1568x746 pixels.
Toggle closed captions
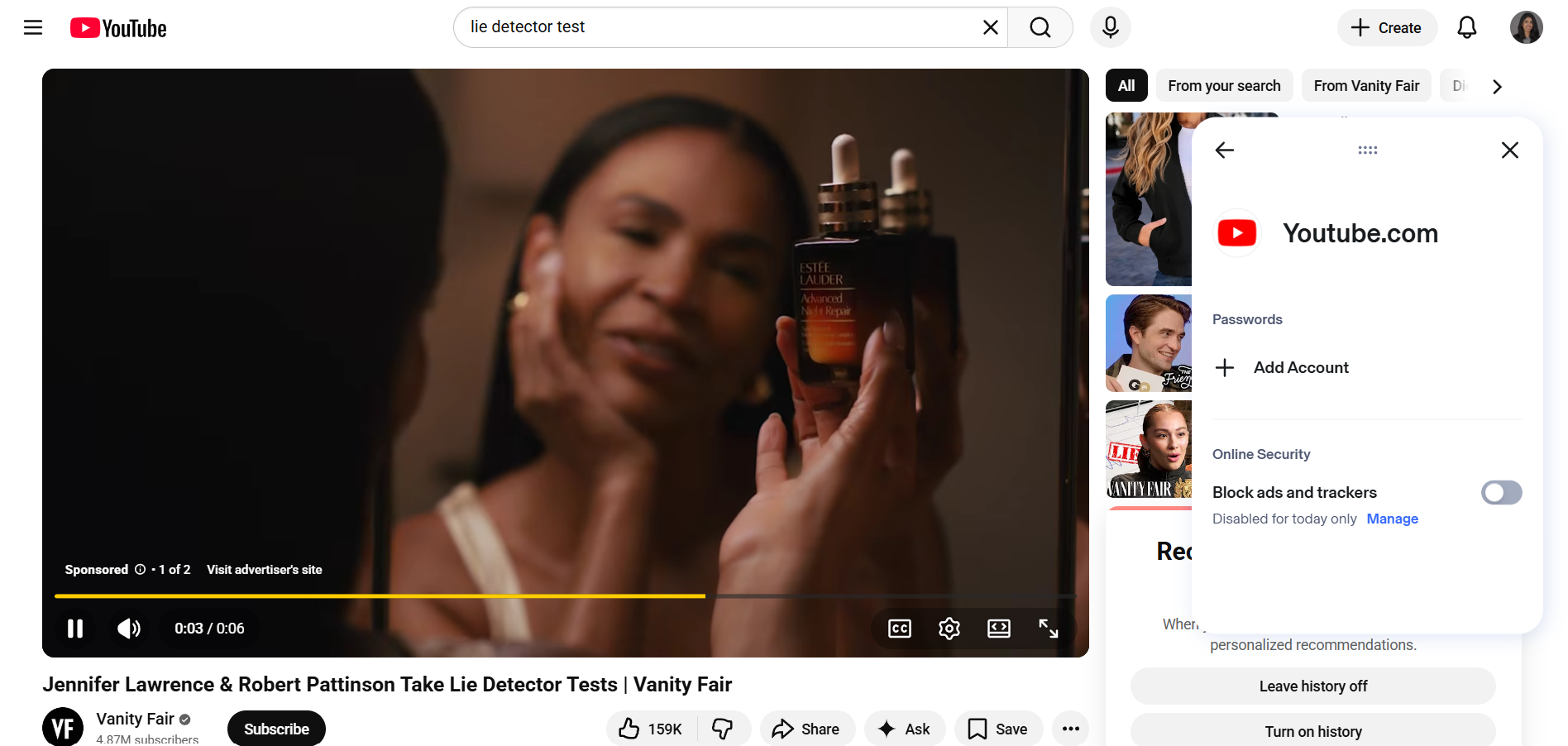(899, 629)
